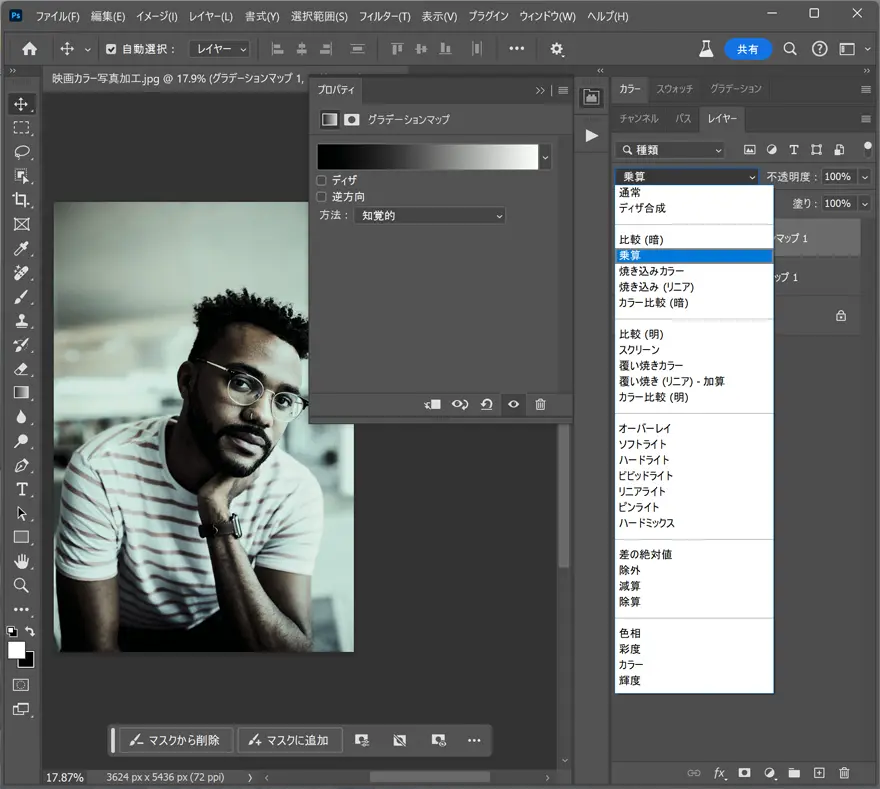The image size is (880, 789).
Task: Select the Type tool
Action: (x=21, y=489)
